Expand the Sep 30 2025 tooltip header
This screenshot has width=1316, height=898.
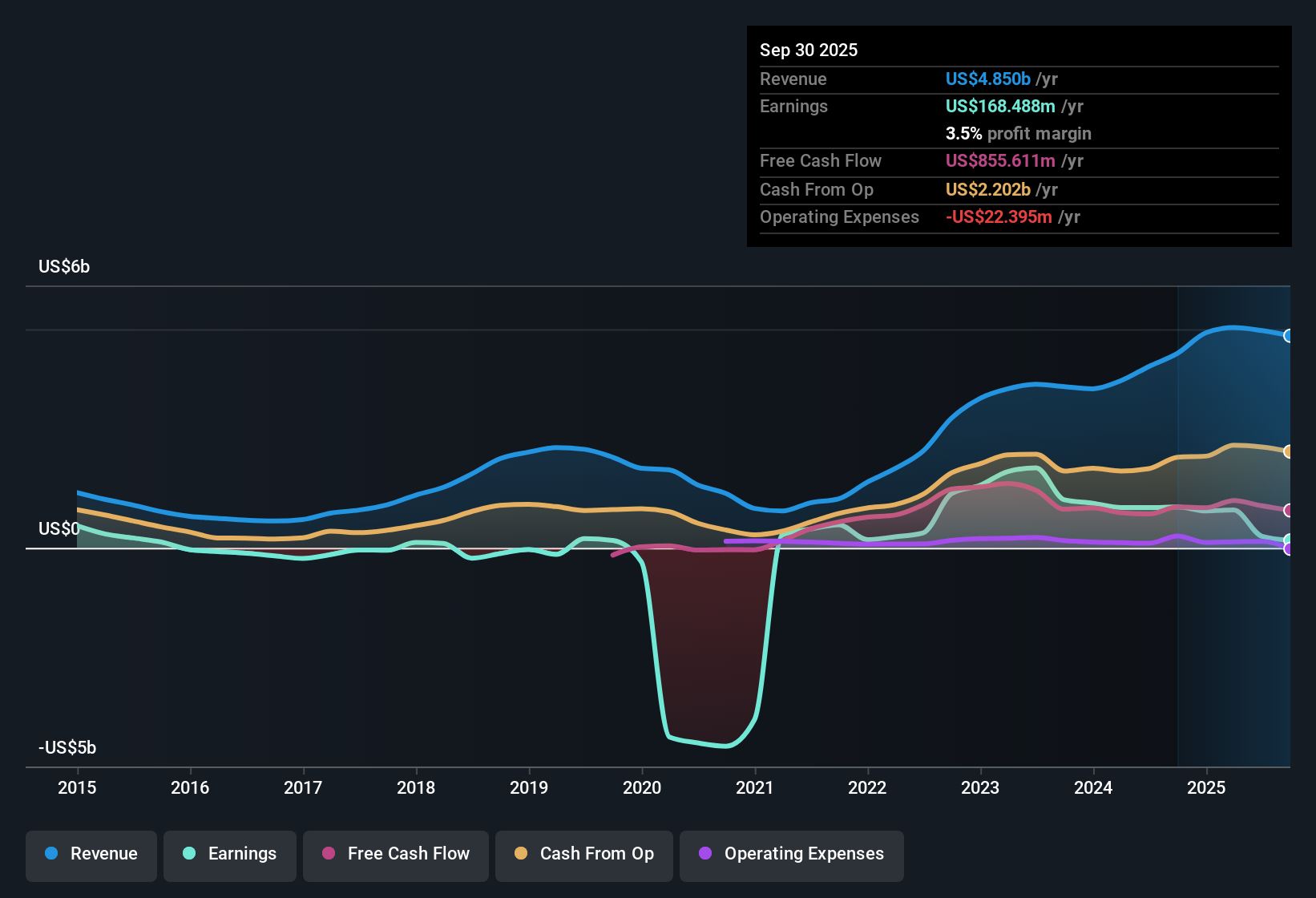(x=809, y=50)
